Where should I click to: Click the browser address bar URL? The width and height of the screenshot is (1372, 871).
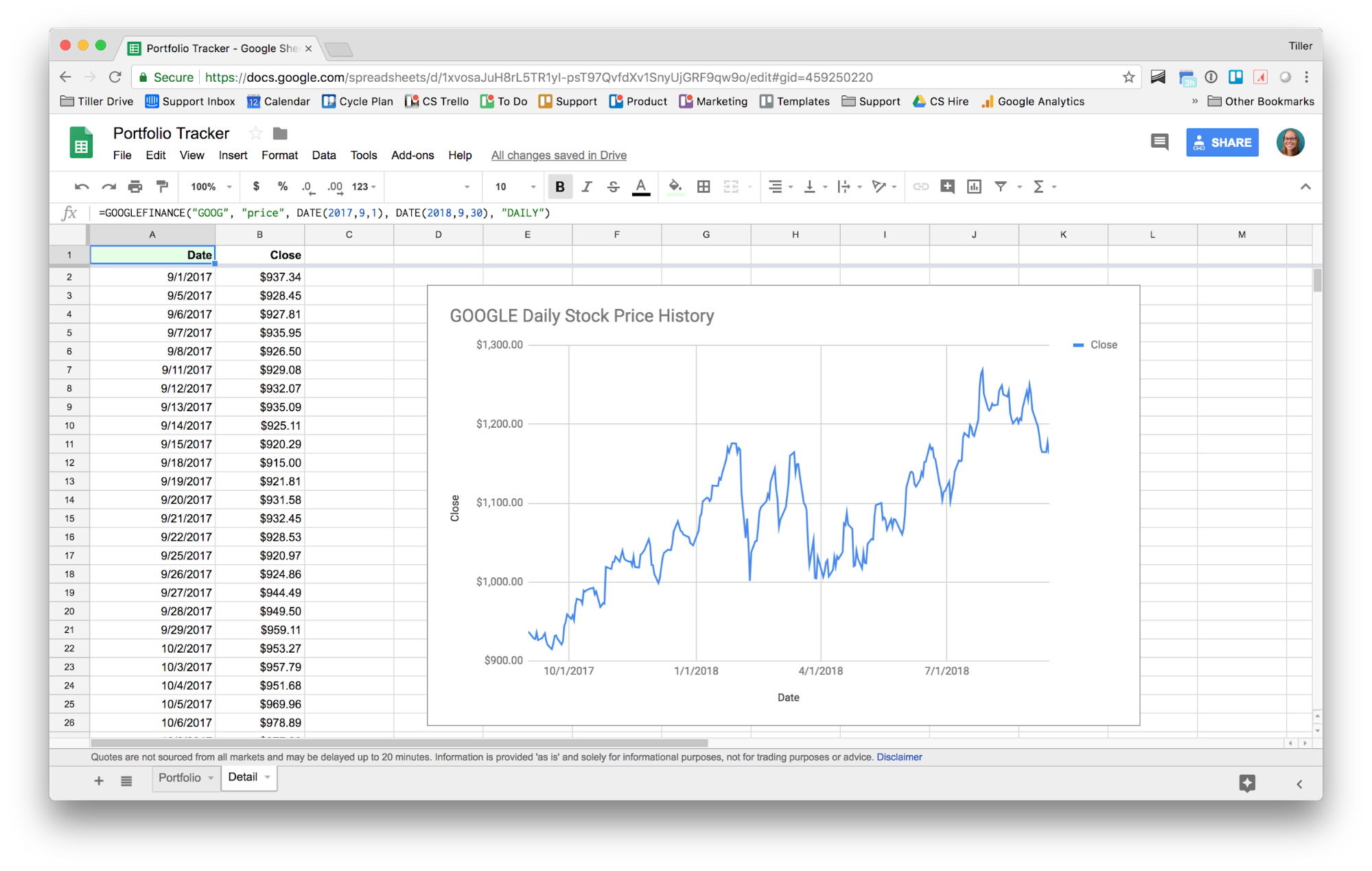(539, 77)
